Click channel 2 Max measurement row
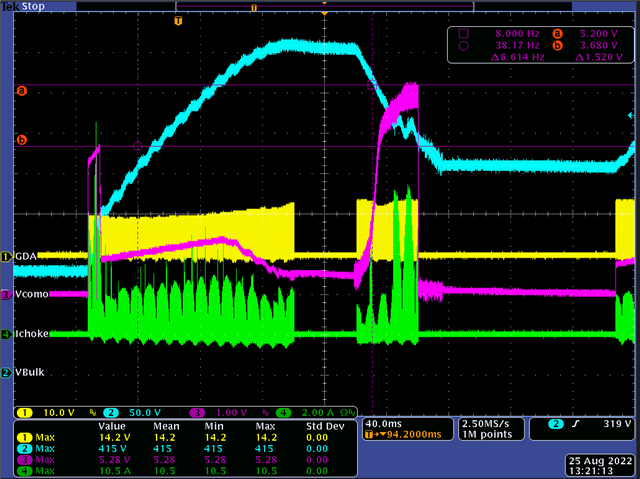Image resolution: width=640 pixels, height=479 pixels. click(185, 449)
